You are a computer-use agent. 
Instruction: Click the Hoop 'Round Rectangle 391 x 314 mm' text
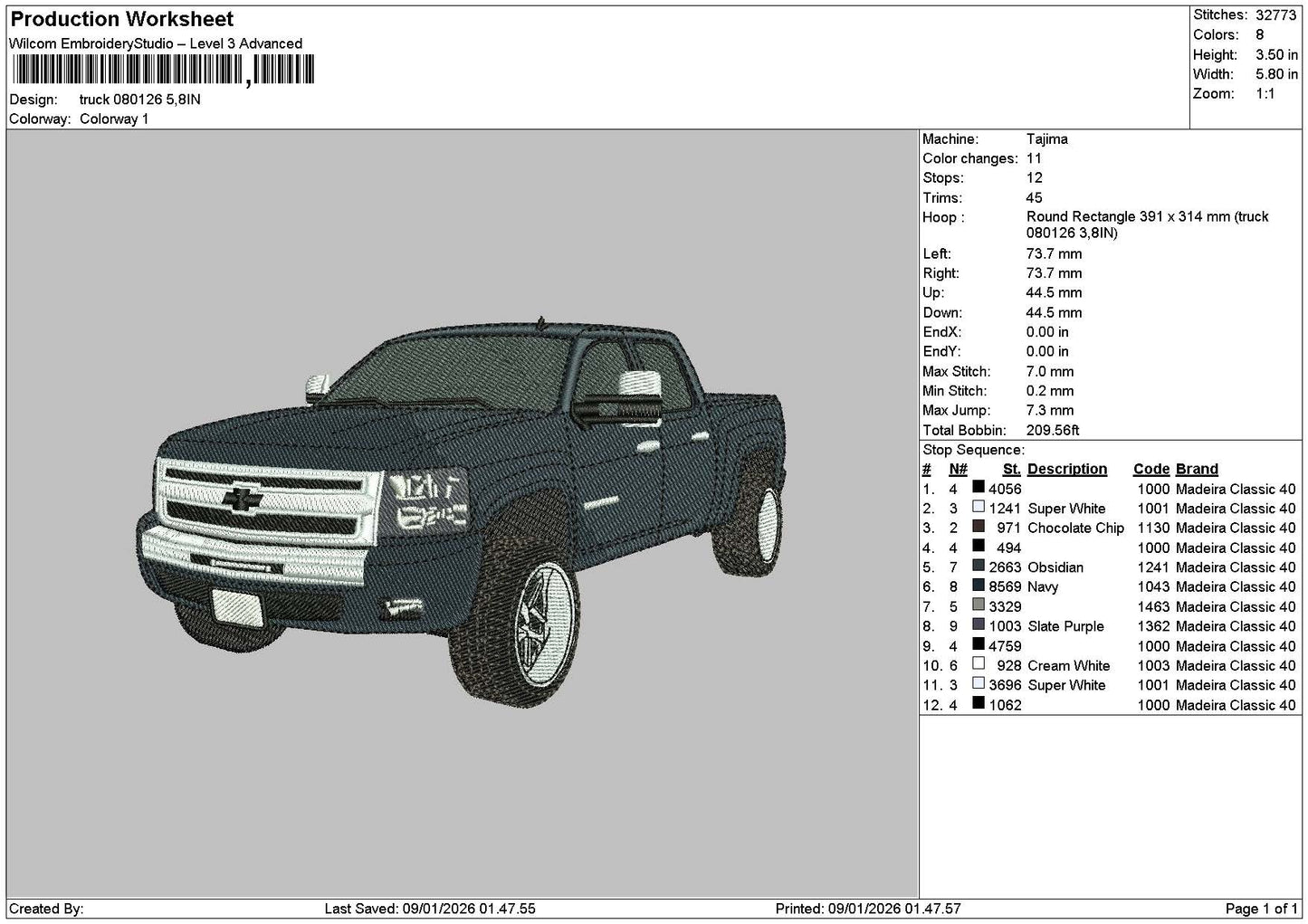(1148, 224)
